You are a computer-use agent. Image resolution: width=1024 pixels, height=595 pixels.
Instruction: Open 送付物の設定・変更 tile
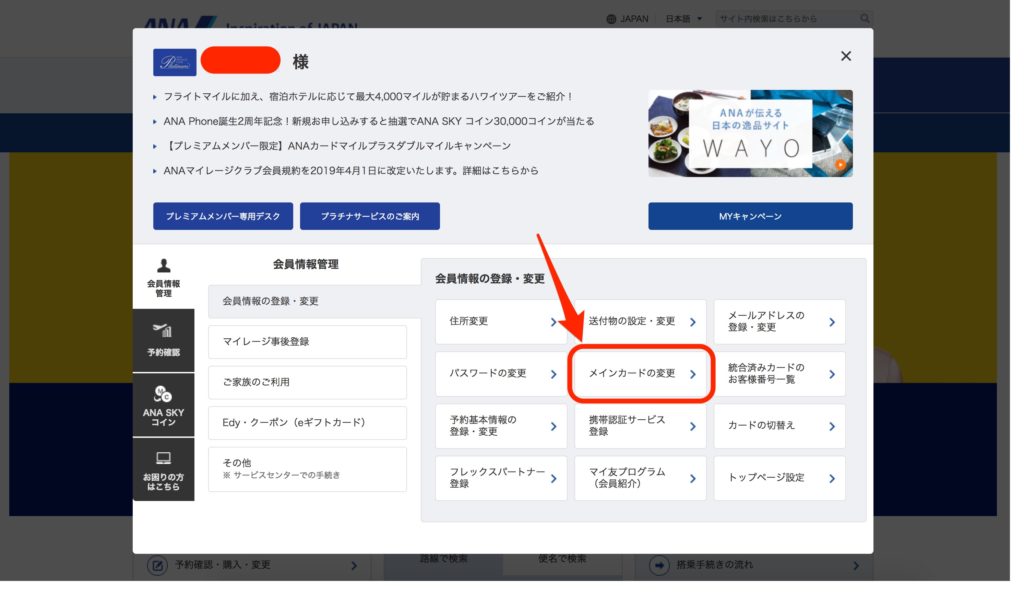click(640, 321)
